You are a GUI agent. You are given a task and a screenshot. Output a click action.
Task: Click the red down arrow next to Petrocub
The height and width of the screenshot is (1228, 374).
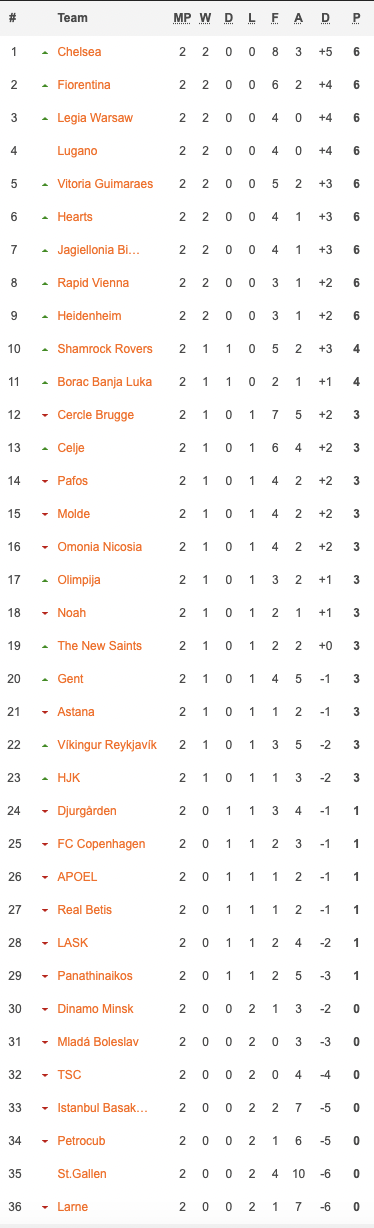point(44,1141)
